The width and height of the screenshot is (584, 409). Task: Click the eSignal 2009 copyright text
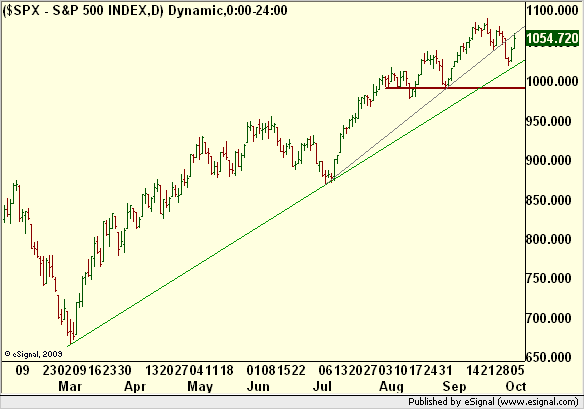(34, 353)
